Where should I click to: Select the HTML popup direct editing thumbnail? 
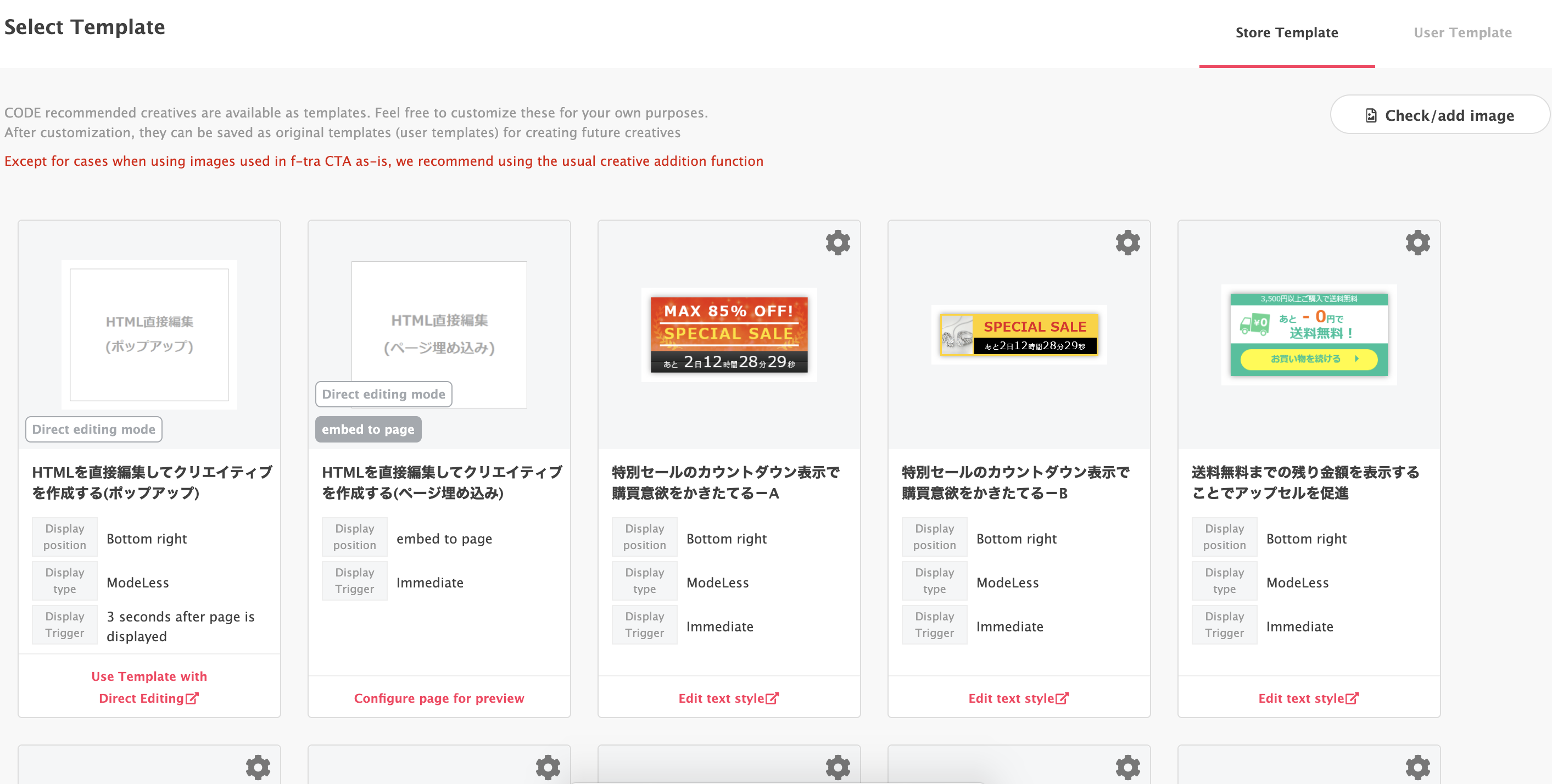click(x=149, y=335)
